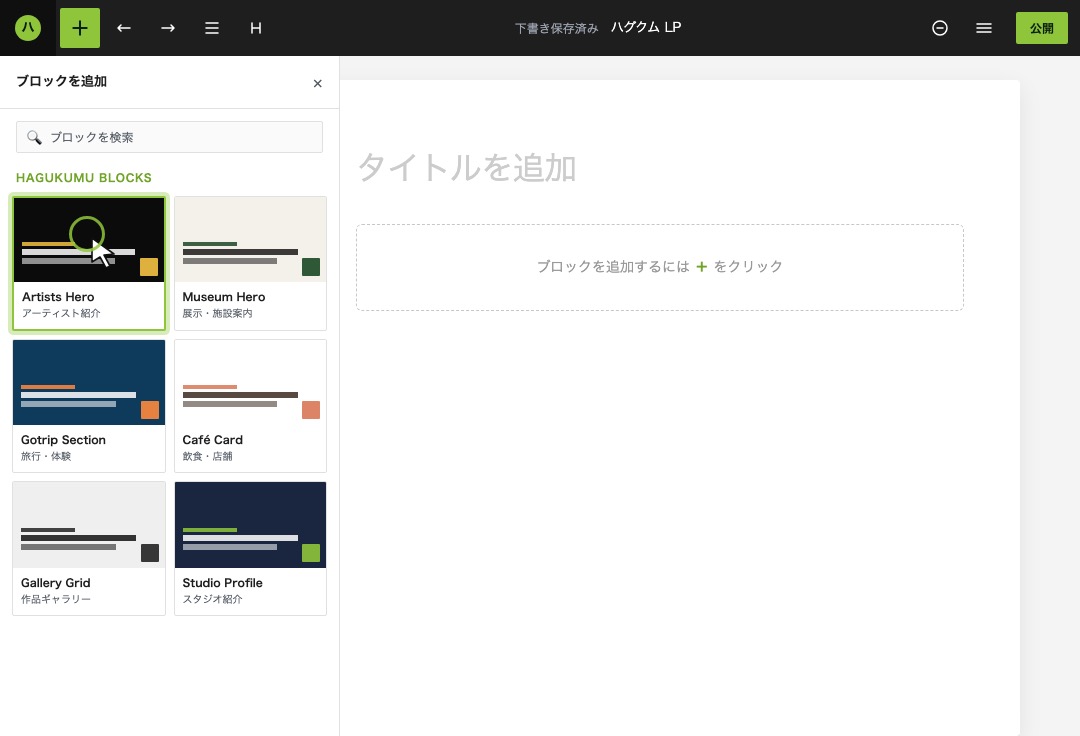Insert the Café Card block

pos(251,406)
